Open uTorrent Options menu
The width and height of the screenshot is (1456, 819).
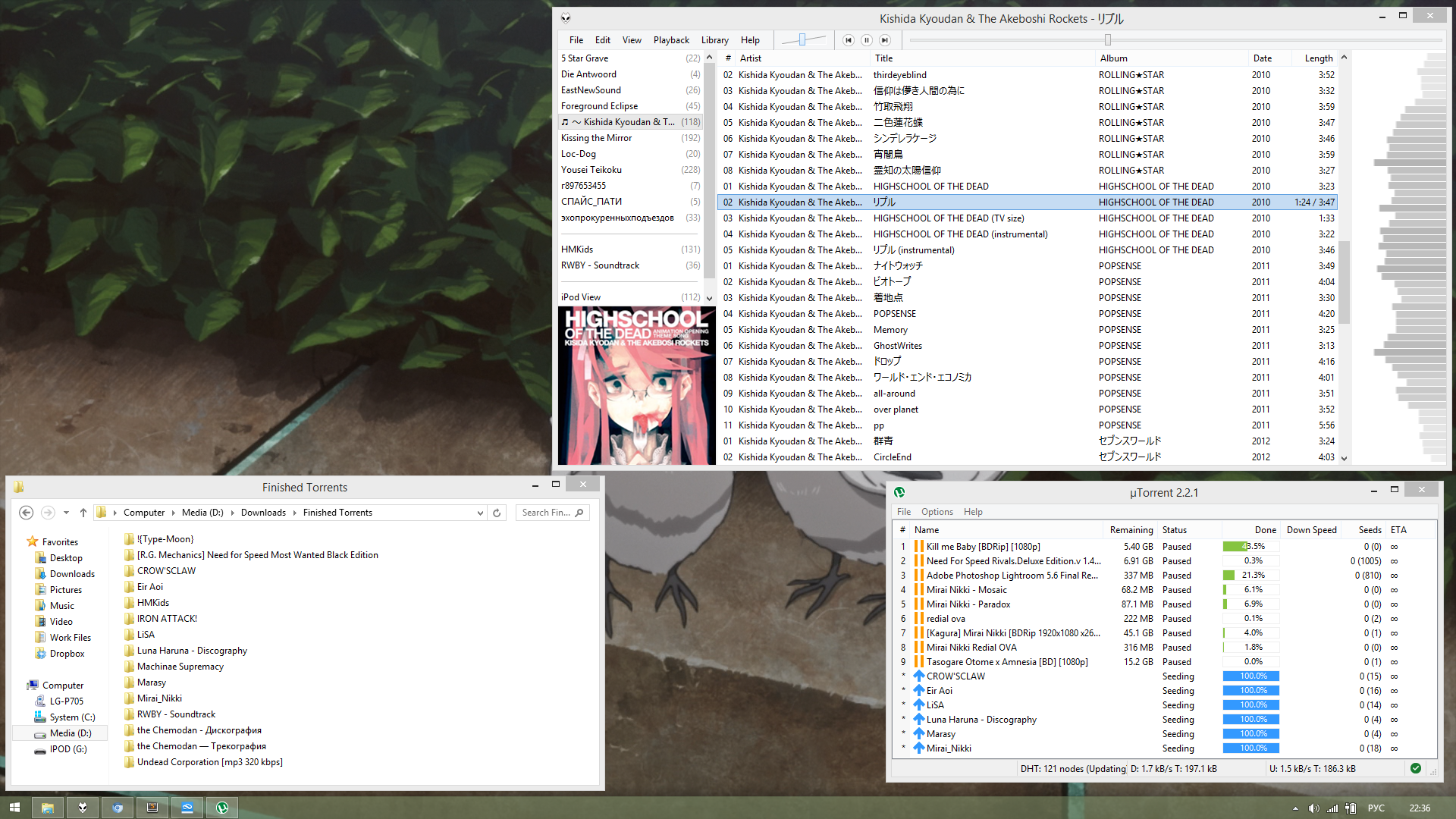point(937,512)
